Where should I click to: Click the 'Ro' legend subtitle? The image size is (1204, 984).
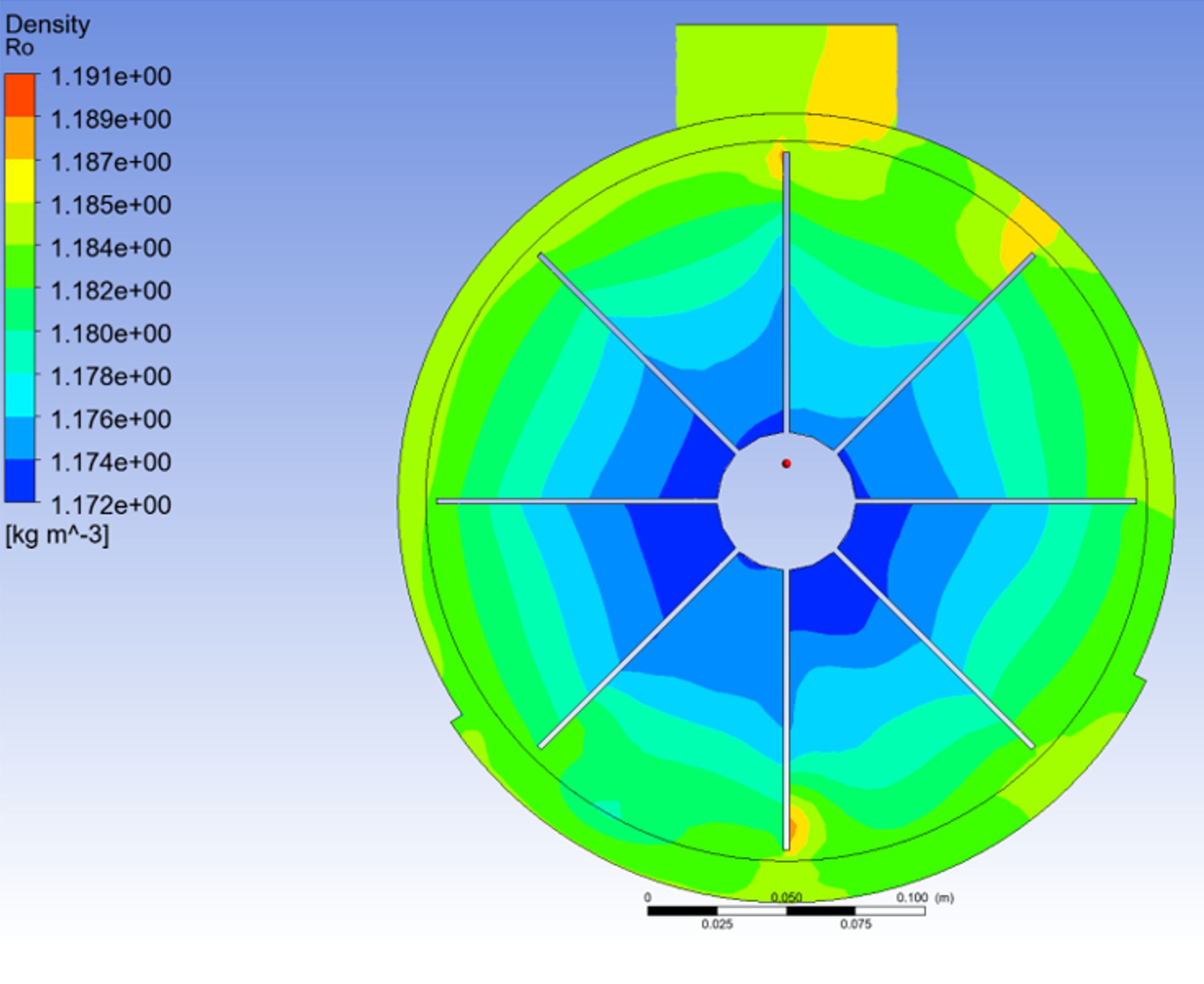click(19, 48)
